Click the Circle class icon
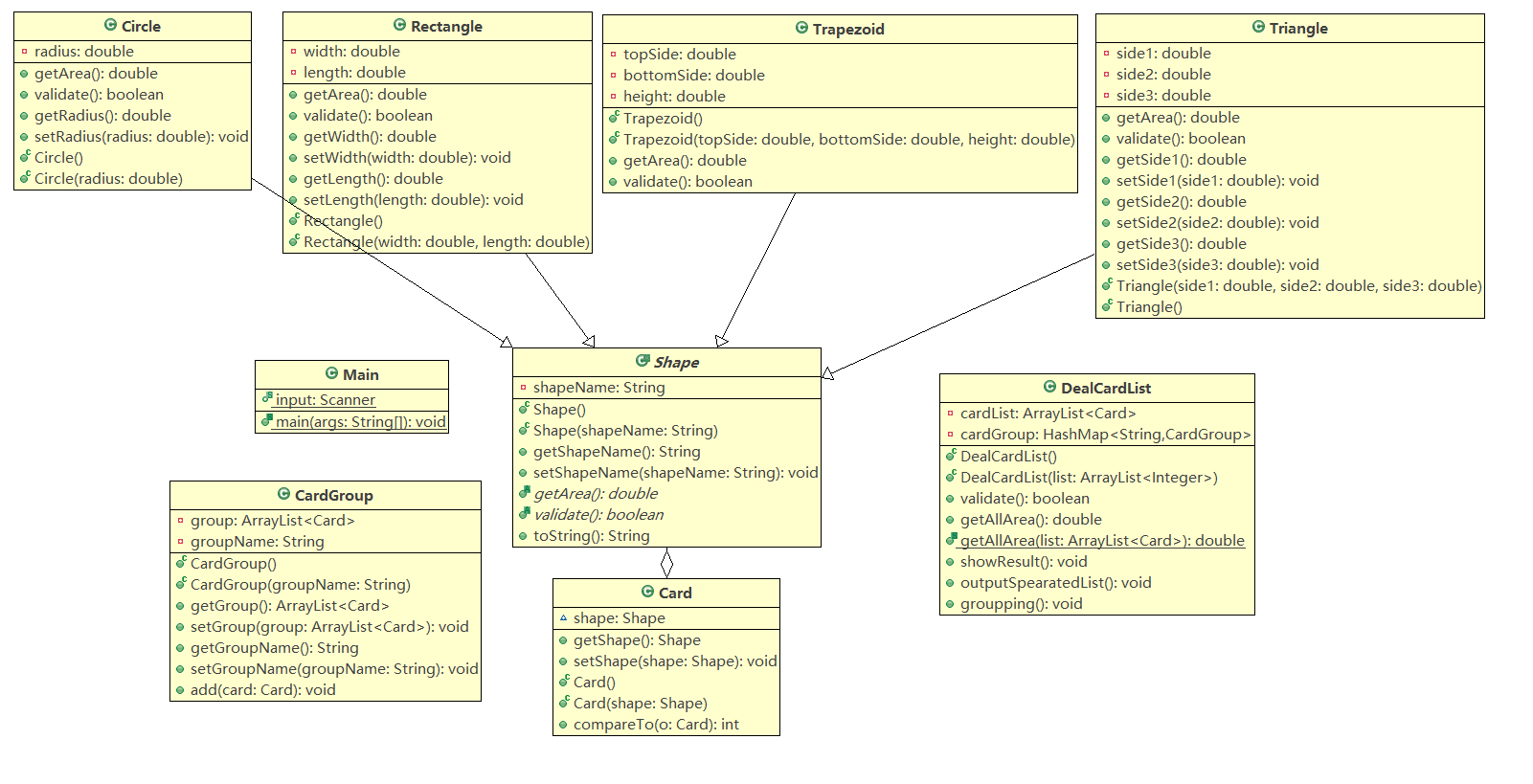1533x784 pixels. [x=110, y=25]
